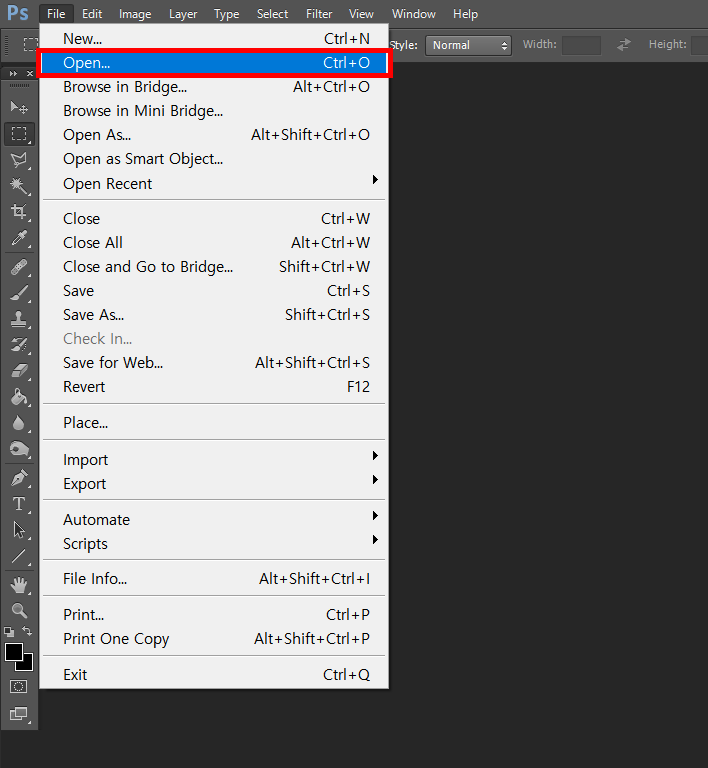Open the Image menu

135,14
